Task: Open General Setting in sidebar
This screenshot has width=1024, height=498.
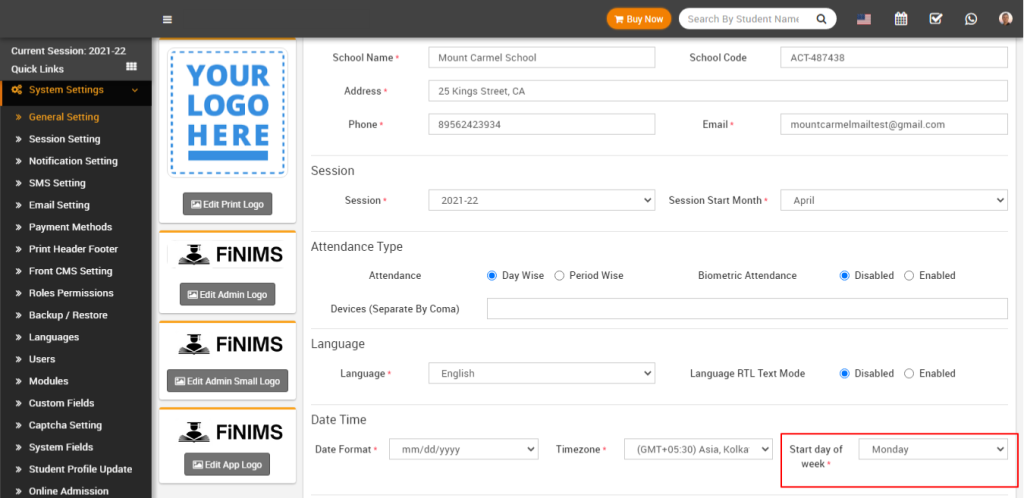Action: pos(64,117)
